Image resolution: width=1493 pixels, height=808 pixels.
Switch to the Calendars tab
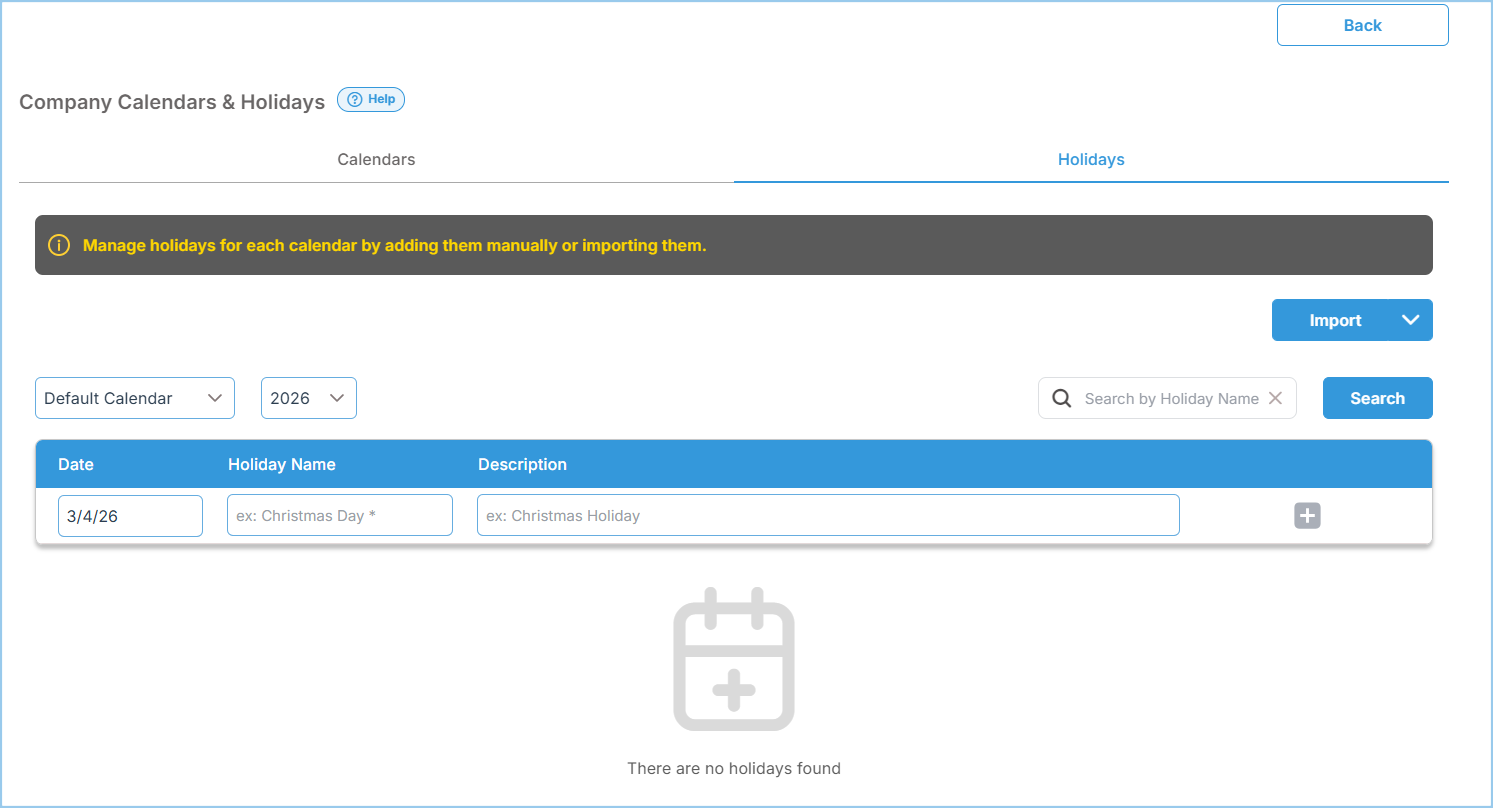[376, 160]
